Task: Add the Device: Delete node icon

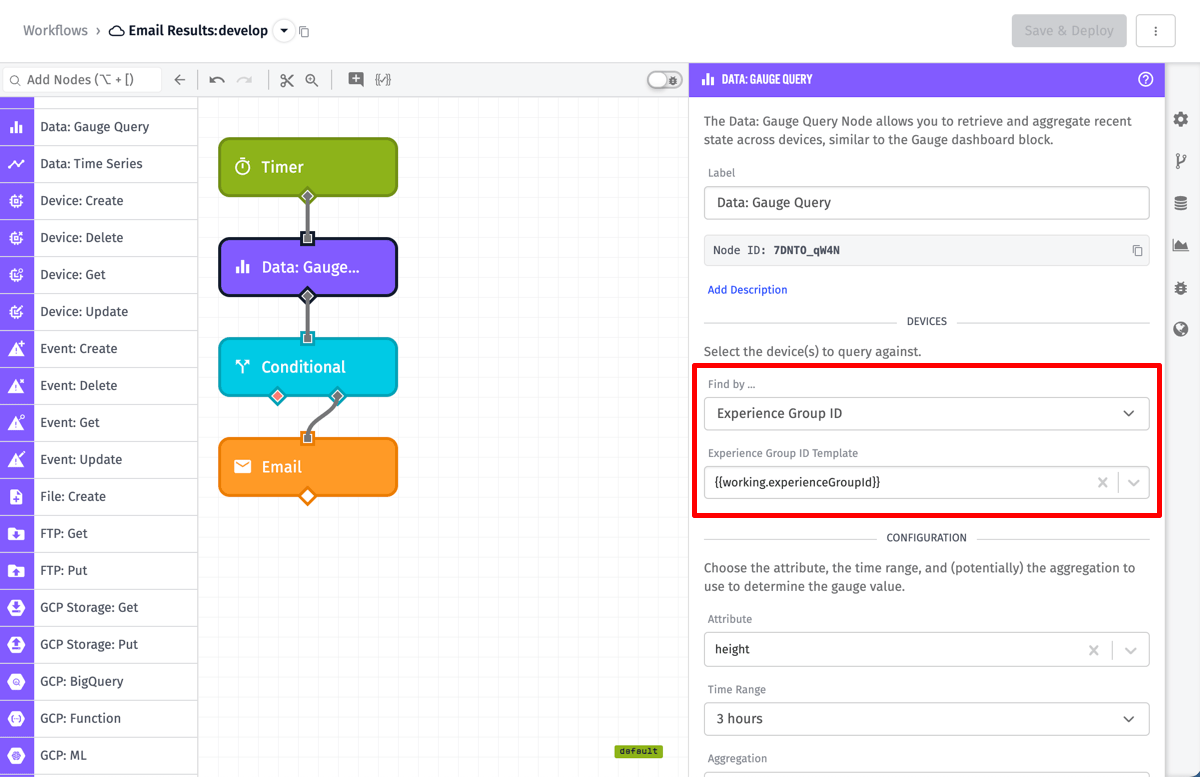Action: [x=16, y=238]
